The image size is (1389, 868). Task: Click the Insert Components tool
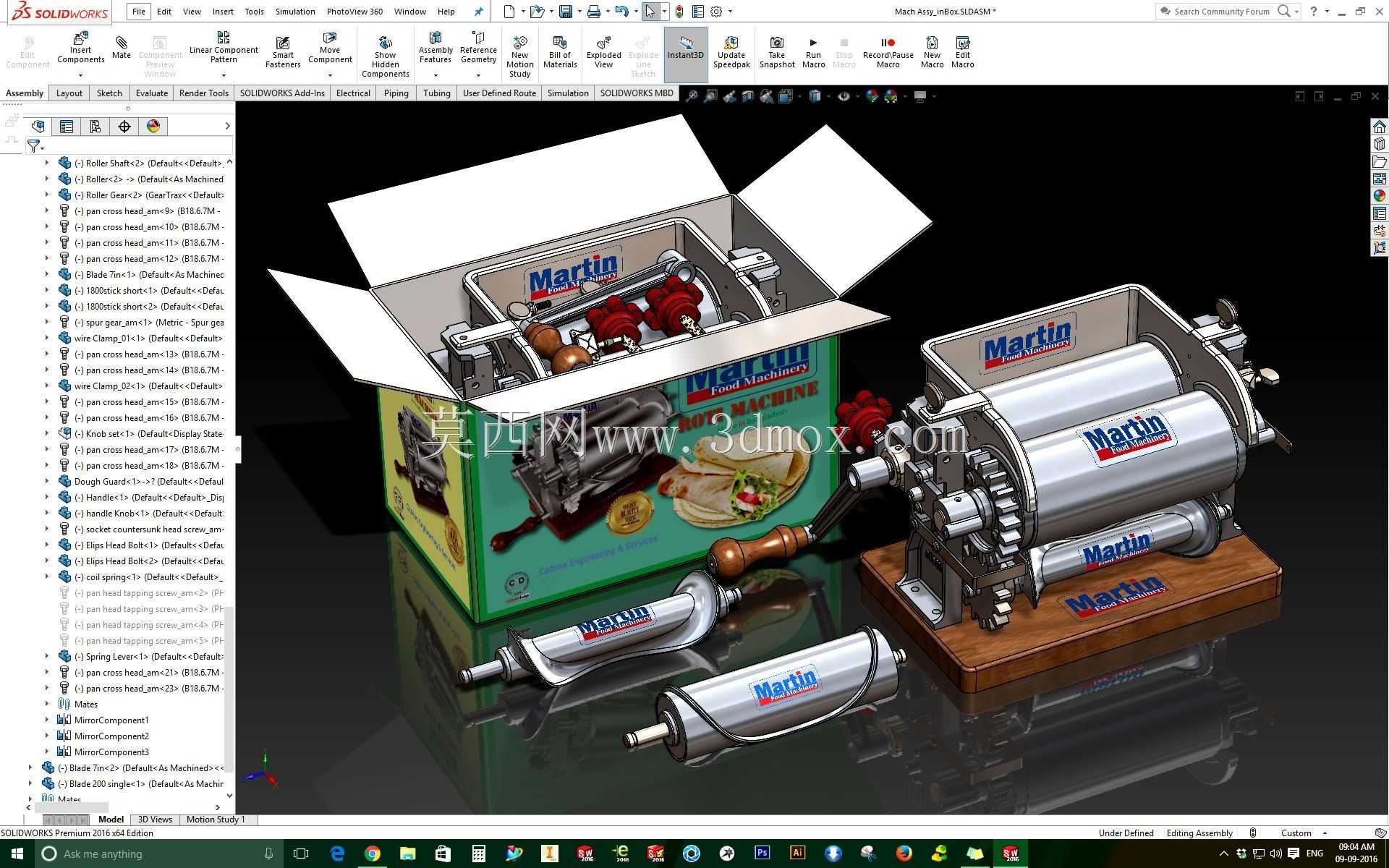coord(81,48)
